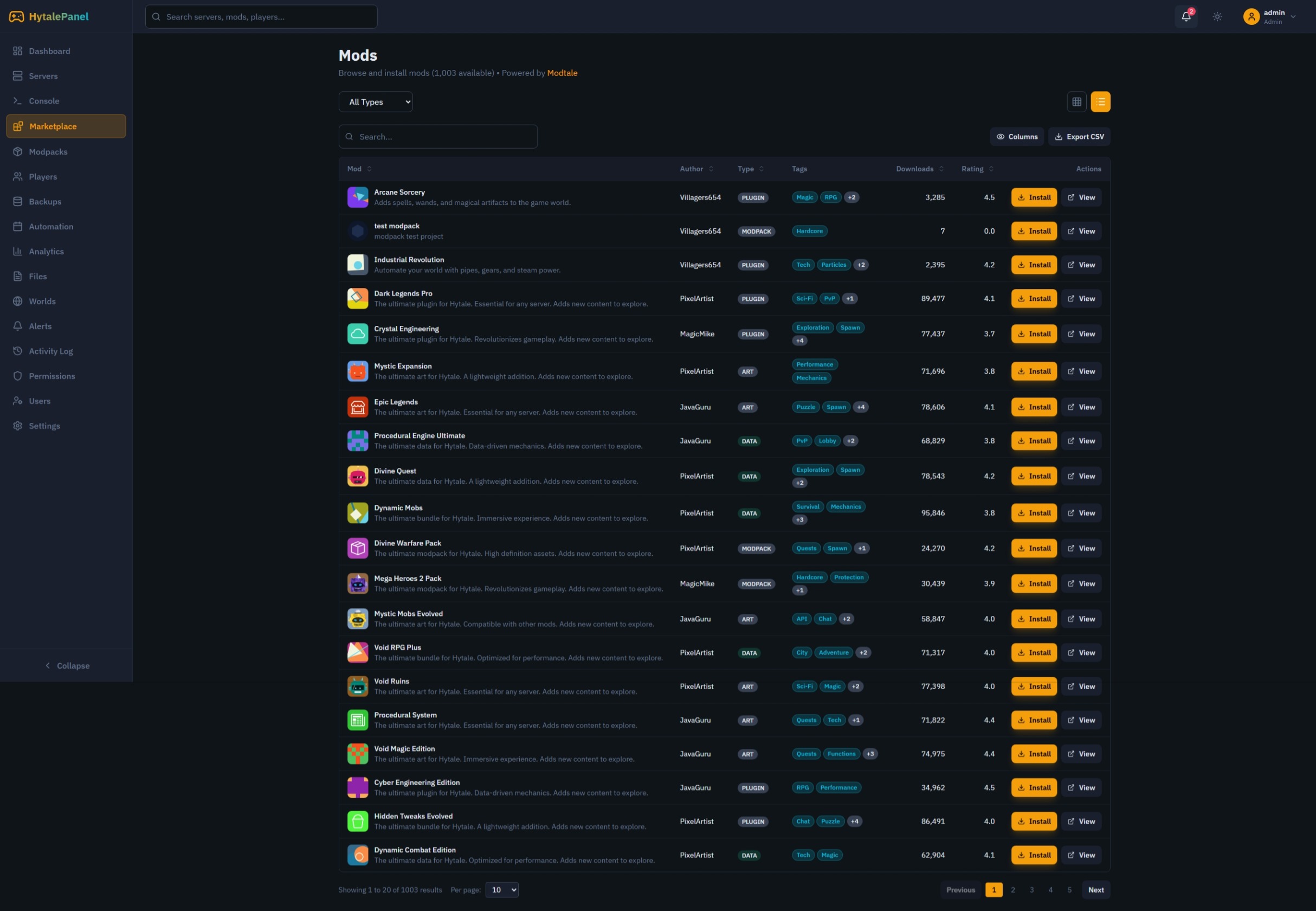Open the Analytics section

point(46,251)
